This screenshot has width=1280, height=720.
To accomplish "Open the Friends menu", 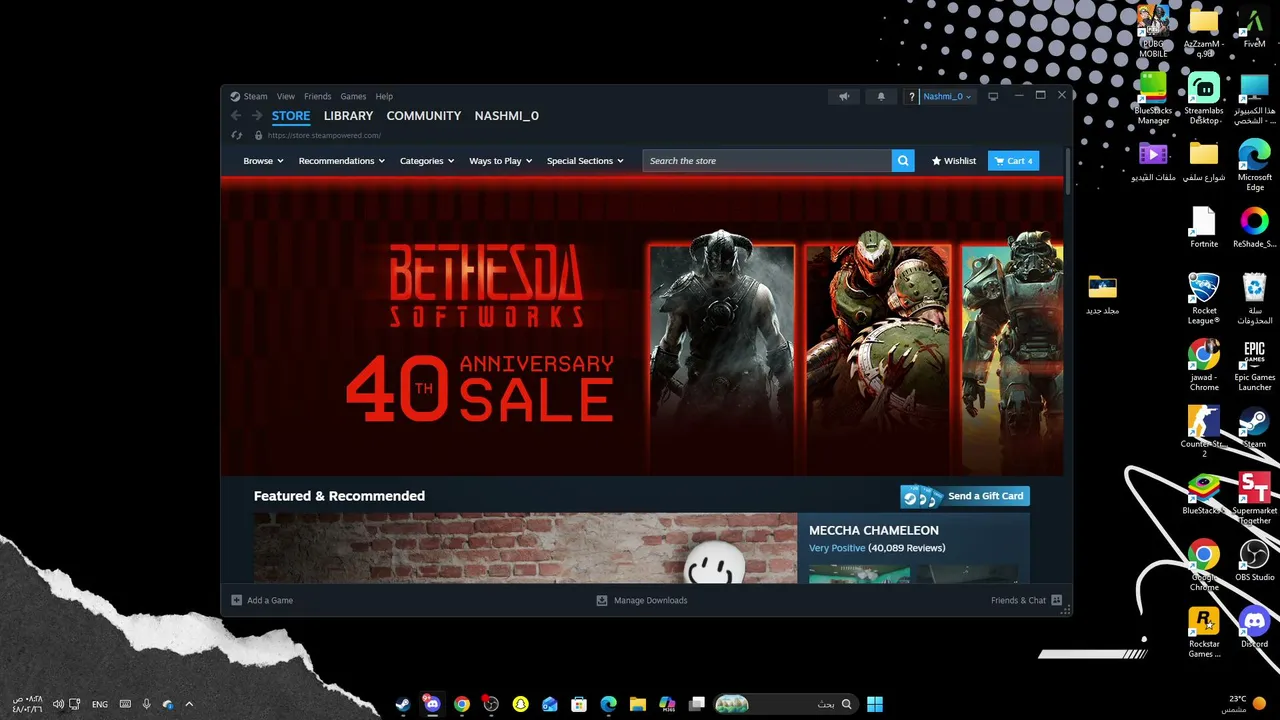I will coord(318,97).
